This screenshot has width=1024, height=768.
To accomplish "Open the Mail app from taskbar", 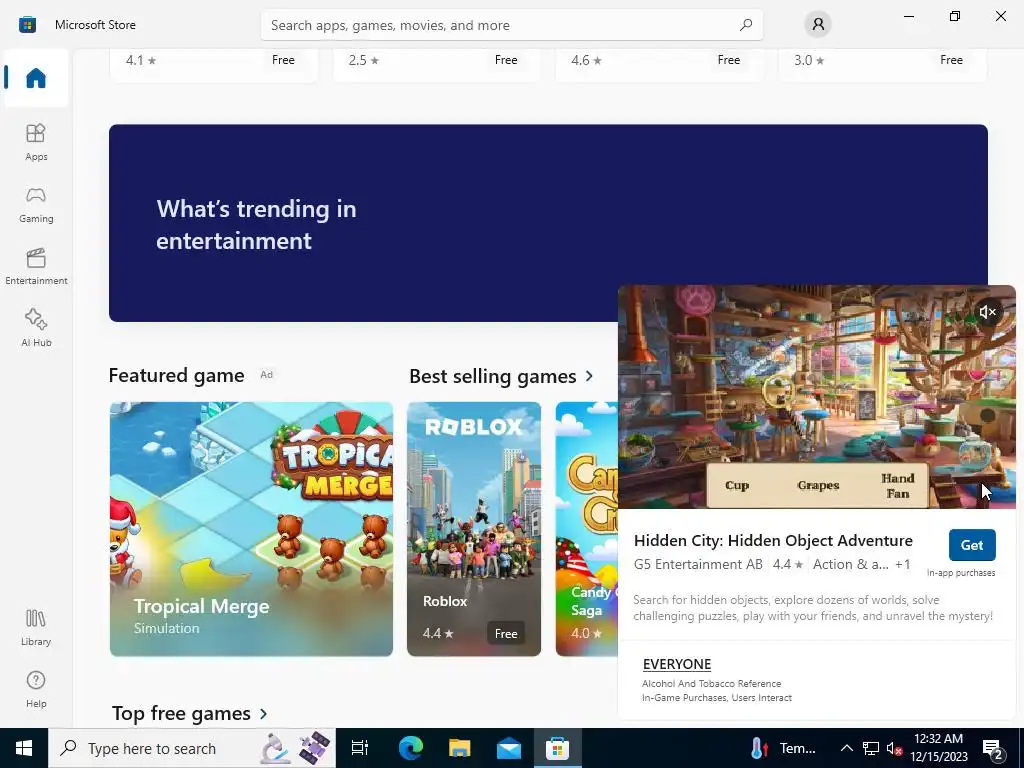I will pos(509,748).
